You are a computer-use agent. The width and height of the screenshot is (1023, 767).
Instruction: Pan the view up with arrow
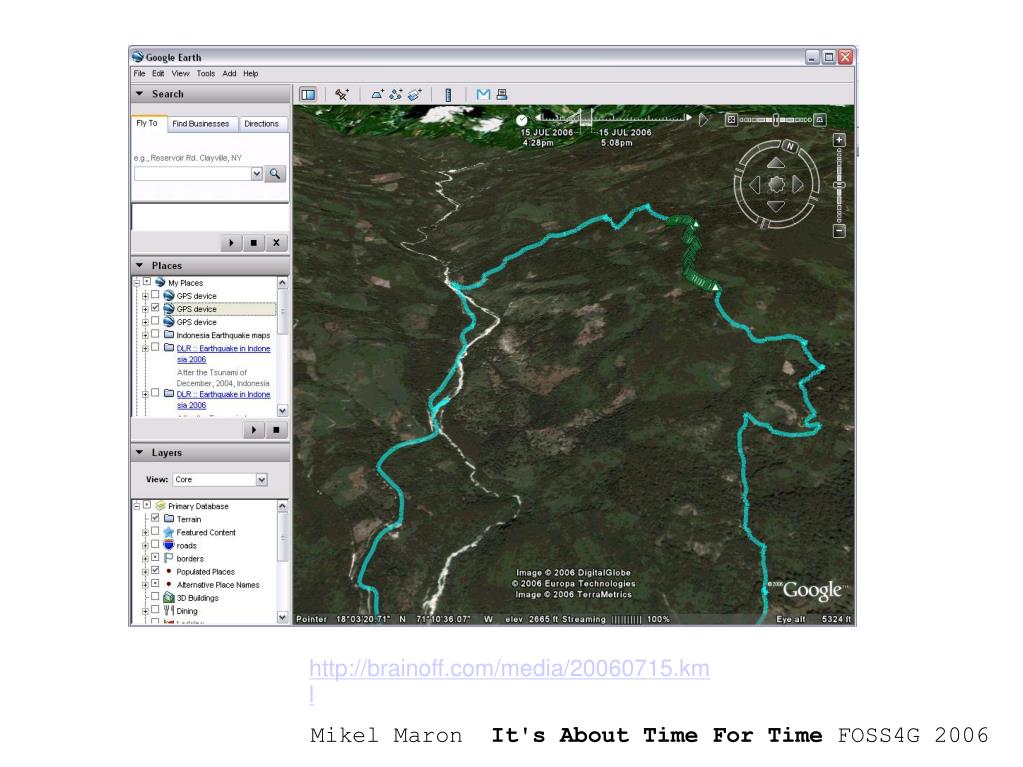click(776, 162)
